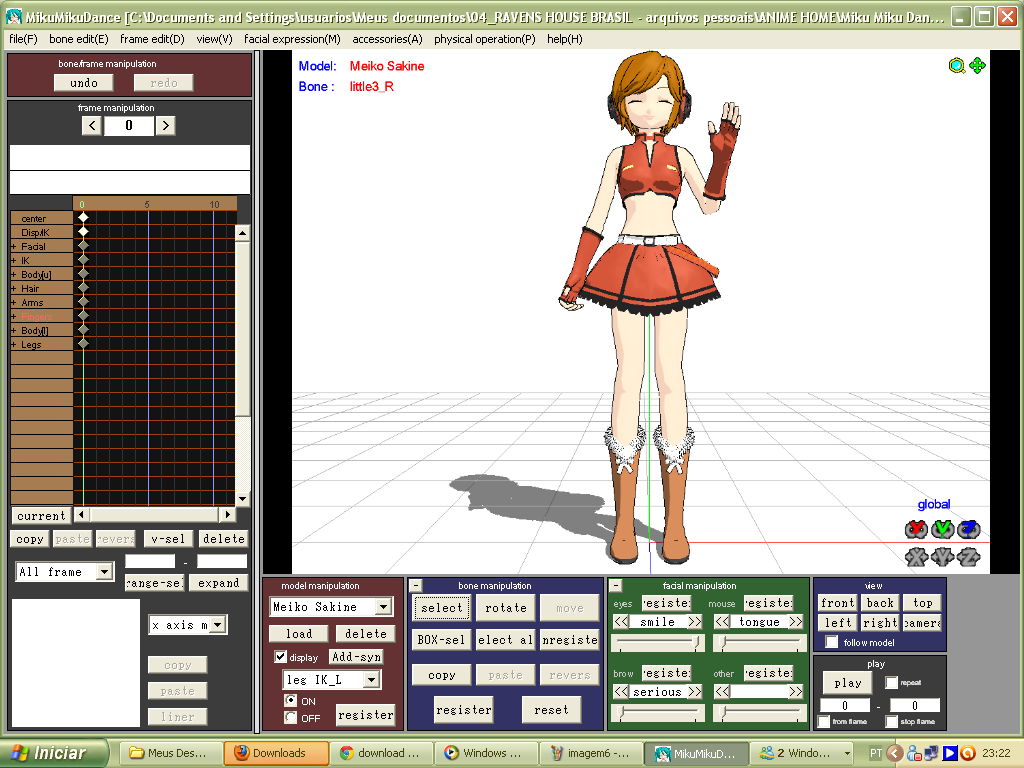Image resolution: width=1024 pixels, height=768 pixels.
Task: Open the view(V) menu
Action: pos(214,39)
